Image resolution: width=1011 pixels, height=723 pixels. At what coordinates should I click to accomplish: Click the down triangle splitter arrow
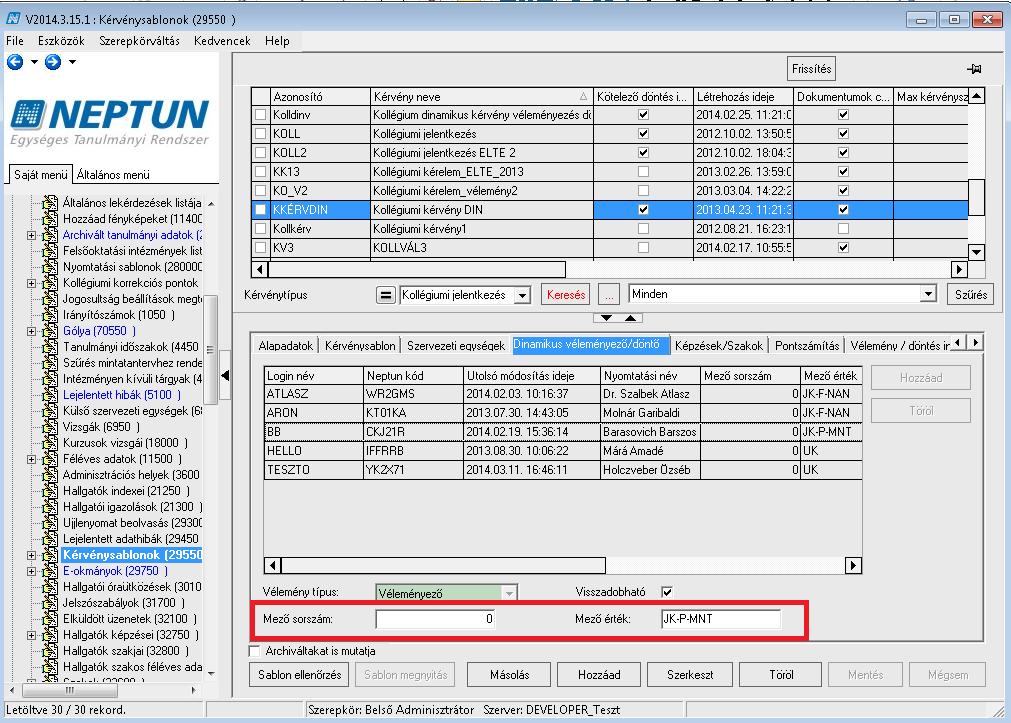point(606,317)
